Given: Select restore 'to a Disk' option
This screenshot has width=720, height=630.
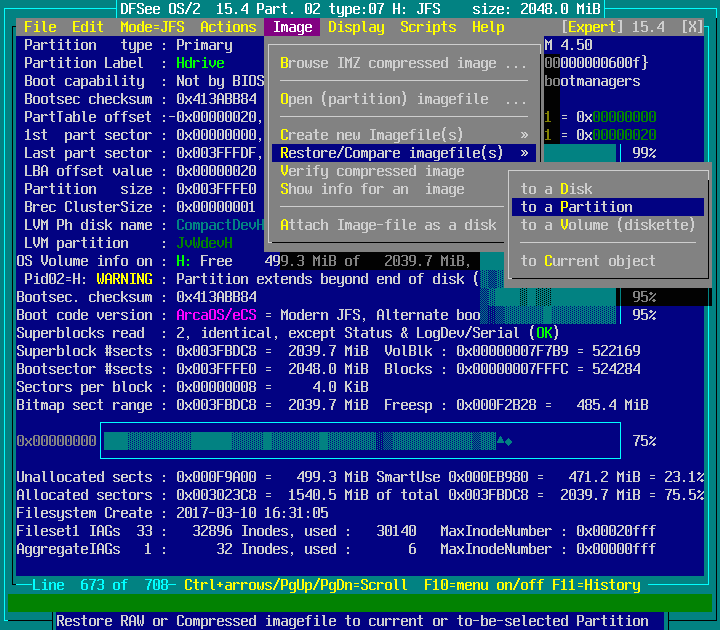Looking at the screenshot, I should click(x=556, y=189).
